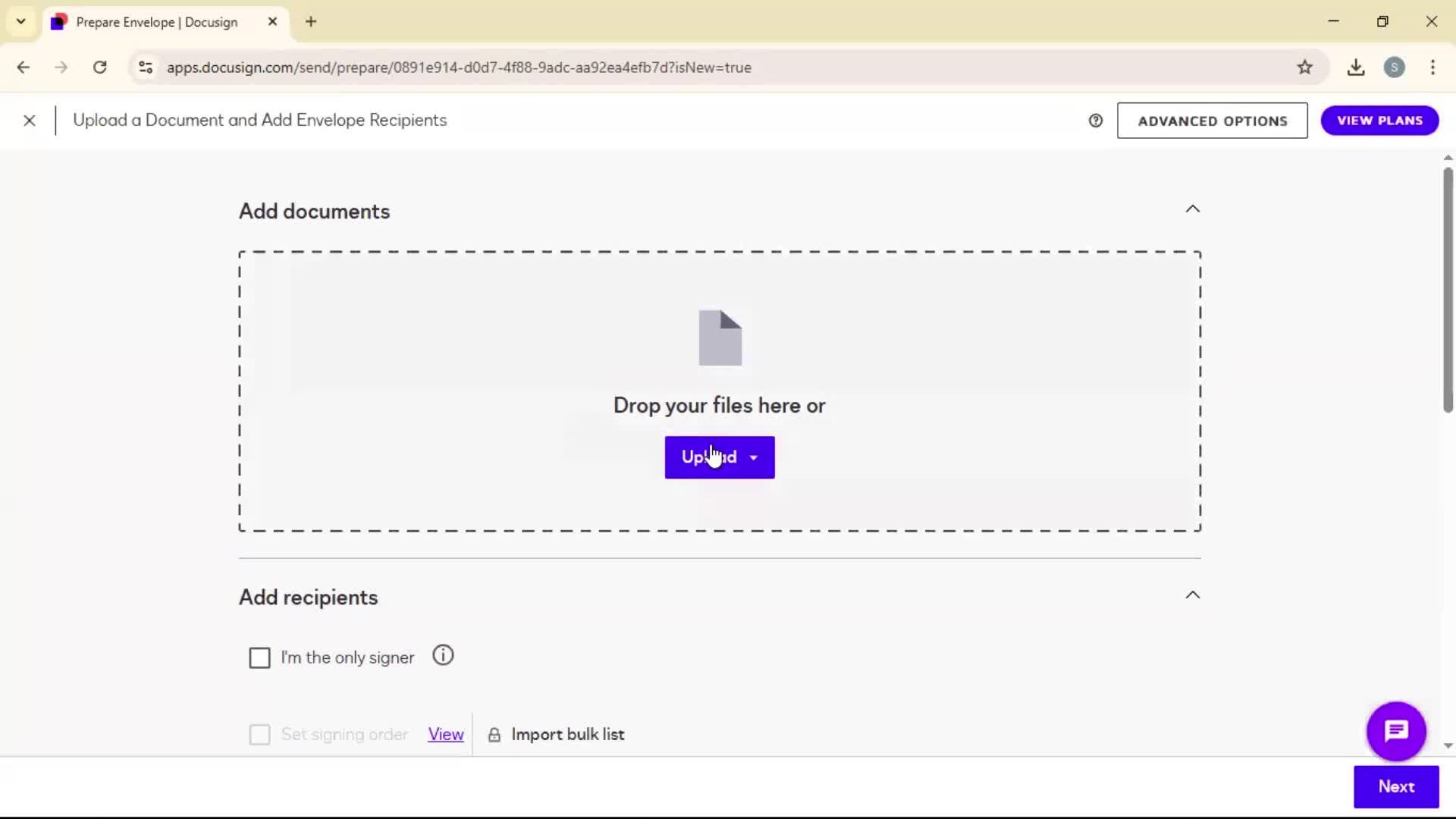Close the Prepare Envelope tab
This screenshot has height=819, width=1456.
(x=272, y=22)
